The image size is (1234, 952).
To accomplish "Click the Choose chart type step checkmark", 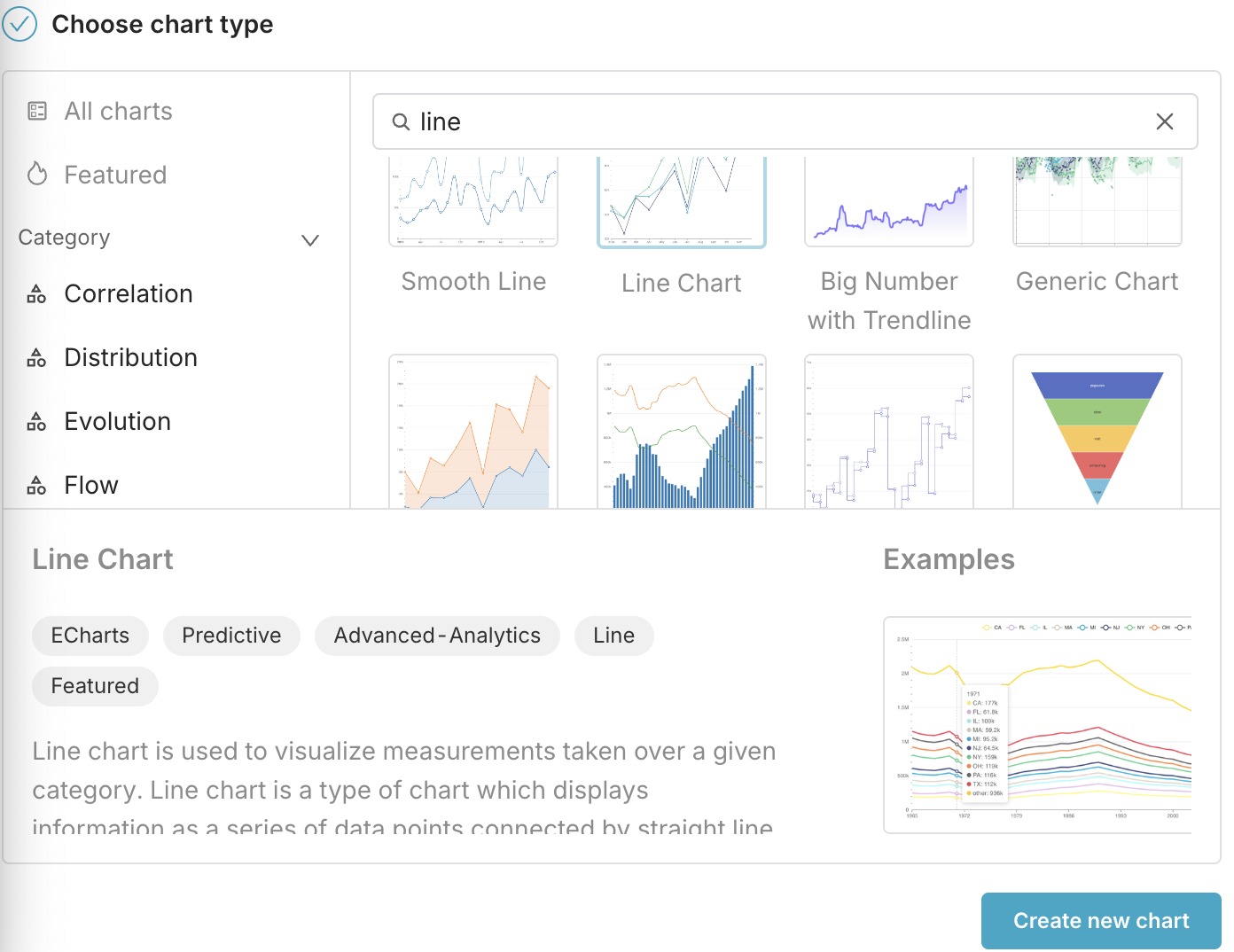I will 20,24.
